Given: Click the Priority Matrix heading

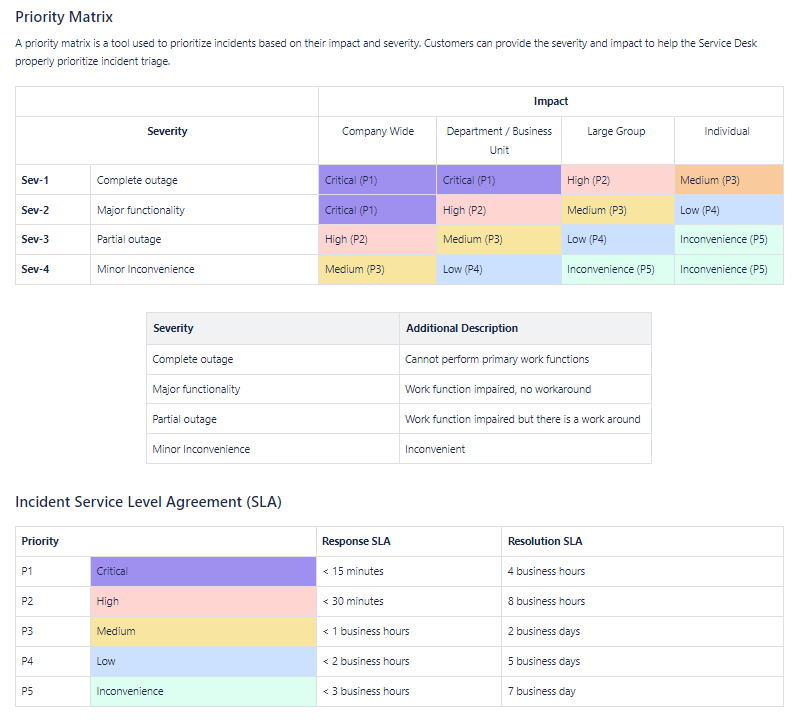Looking at the screenshot, I should 64,17.
